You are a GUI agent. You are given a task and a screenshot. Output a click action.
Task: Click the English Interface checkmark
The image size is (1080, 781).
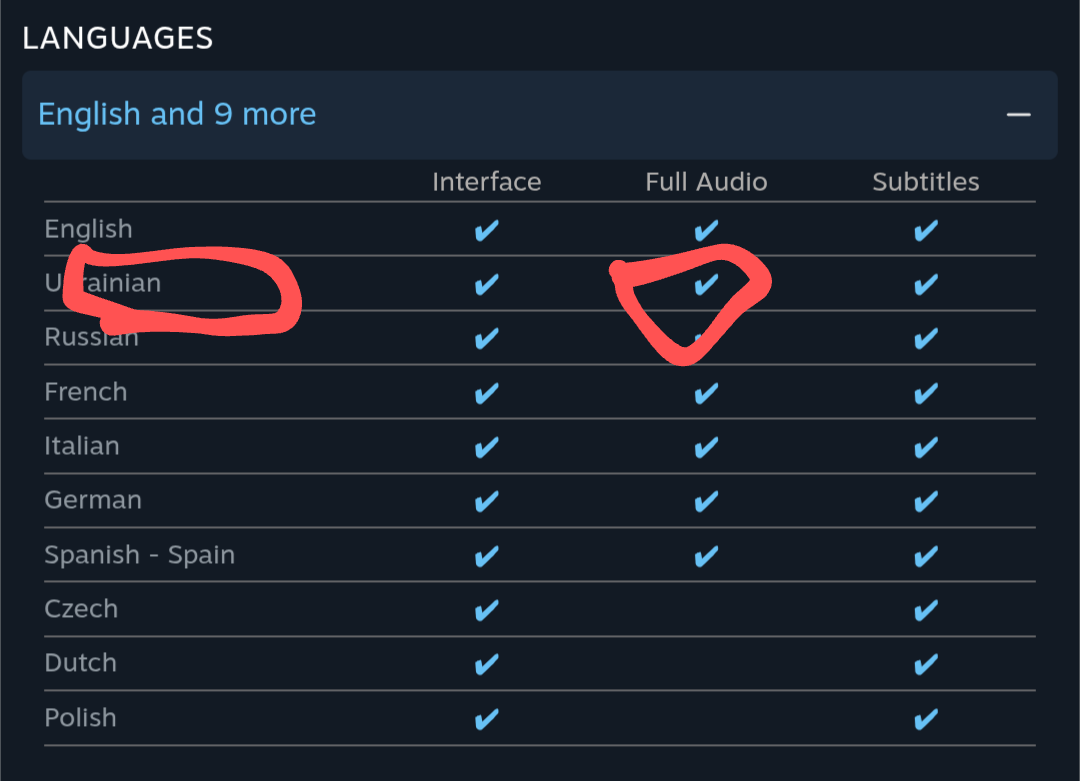click(486, 231)
